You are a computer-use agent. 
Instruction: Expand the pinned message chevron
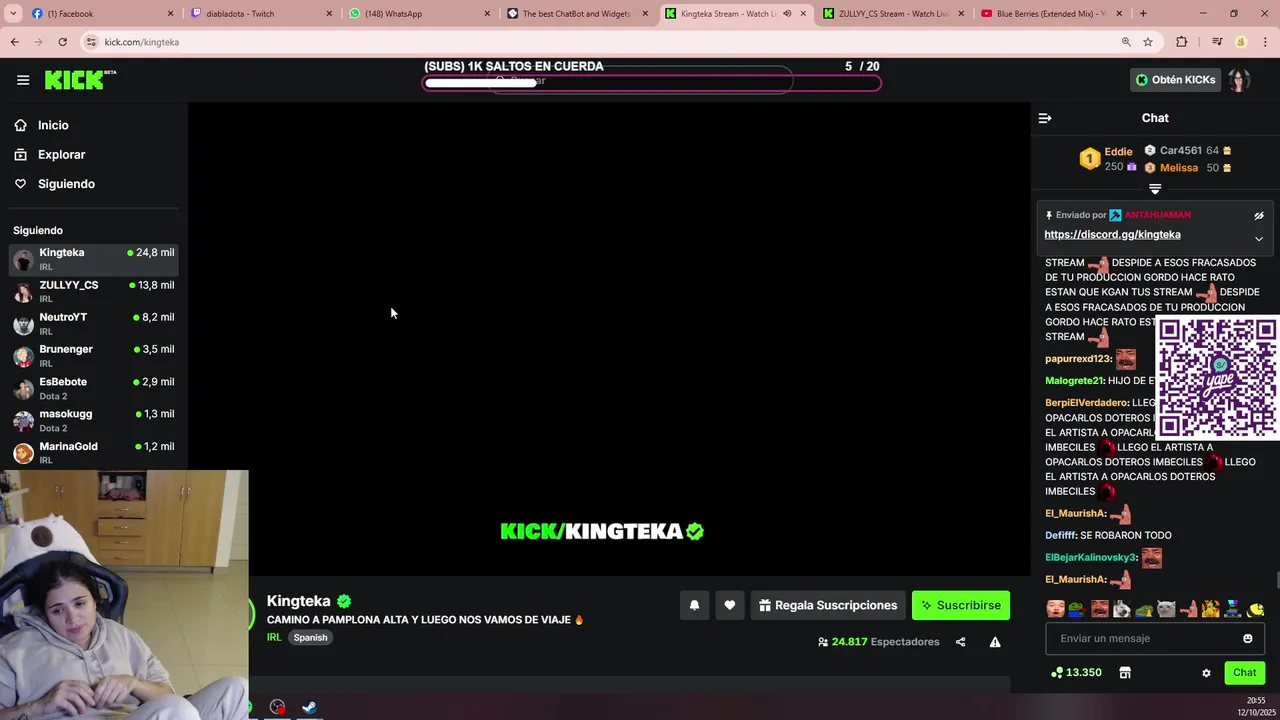1259,239
